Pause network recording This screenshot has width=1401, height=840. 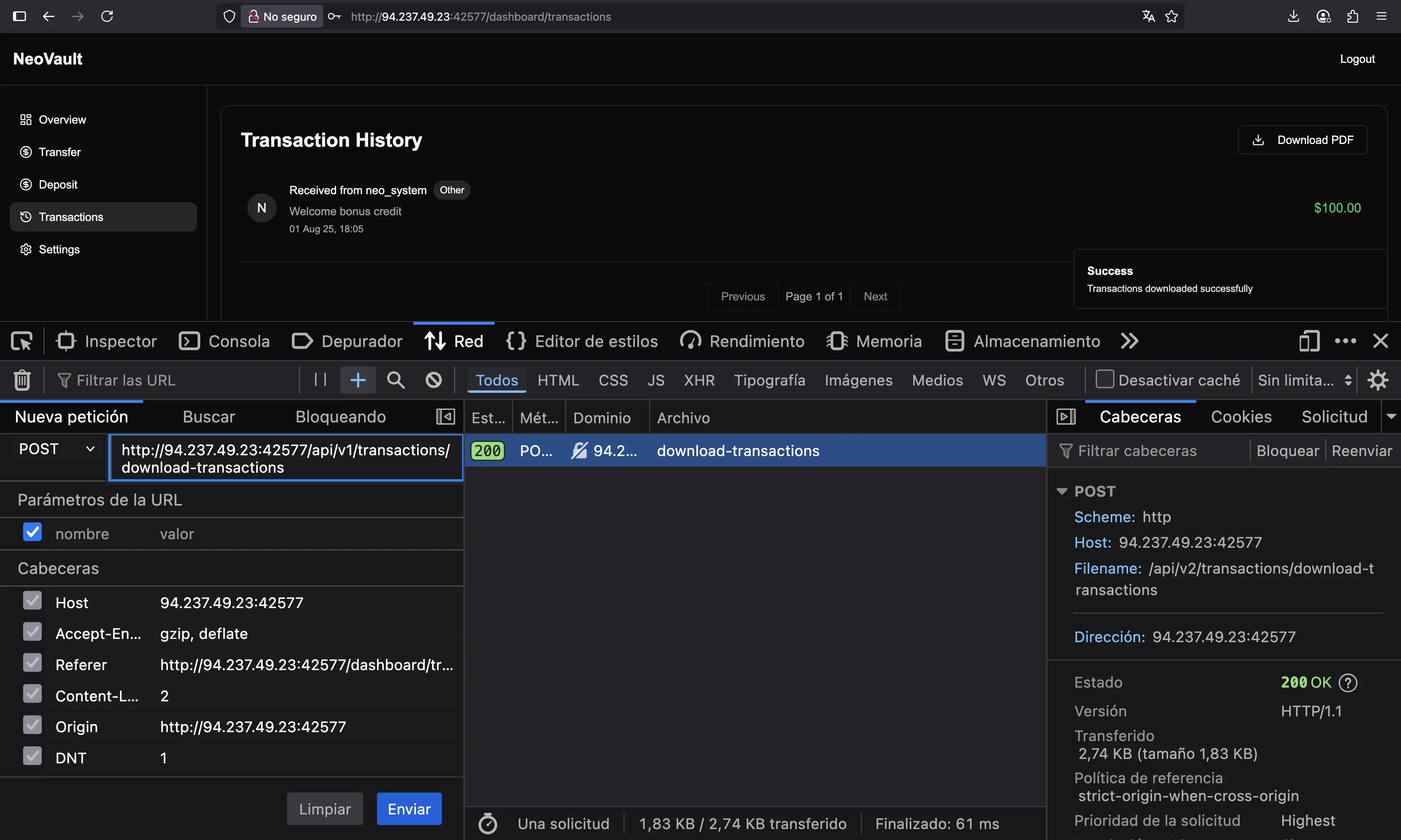(320, 380)
